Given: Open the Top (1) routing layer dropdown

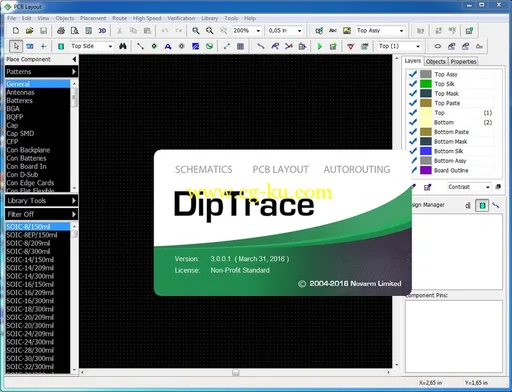Looking at the screenshot, I should [x=418, y=46].
